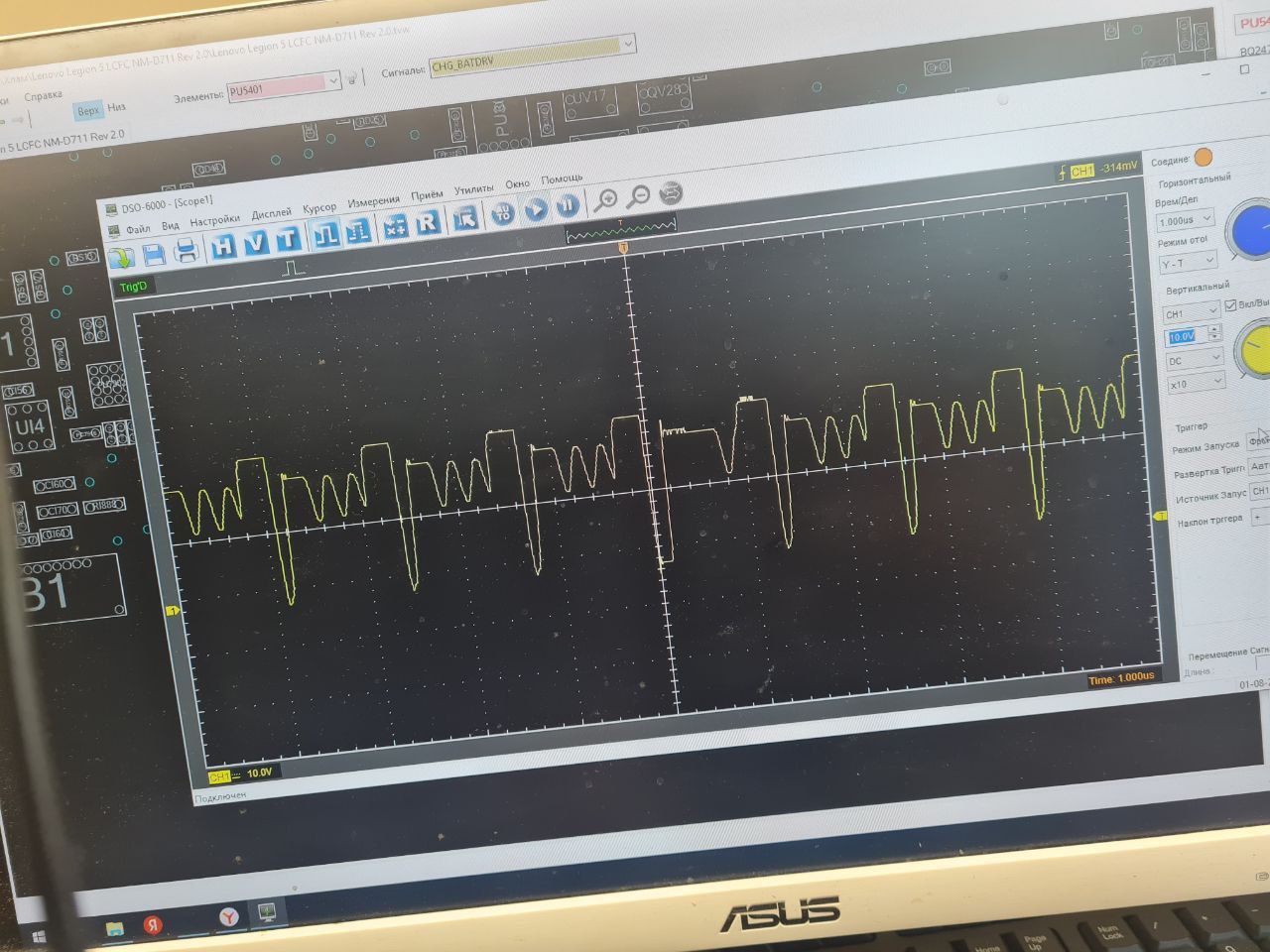
Task: Click the cursor pointer tool icon
Action: tap(466, 219)
